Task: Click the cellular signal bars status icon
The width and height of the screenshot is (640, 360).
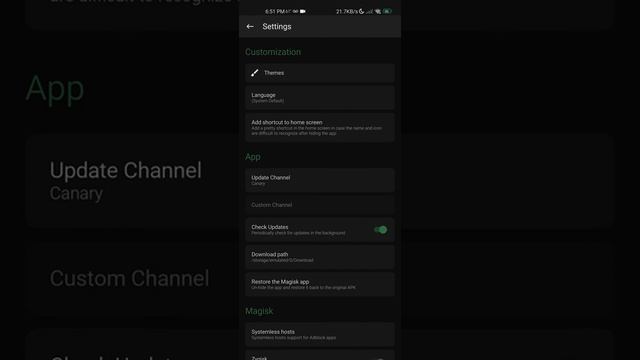Action: pos(369,11)
